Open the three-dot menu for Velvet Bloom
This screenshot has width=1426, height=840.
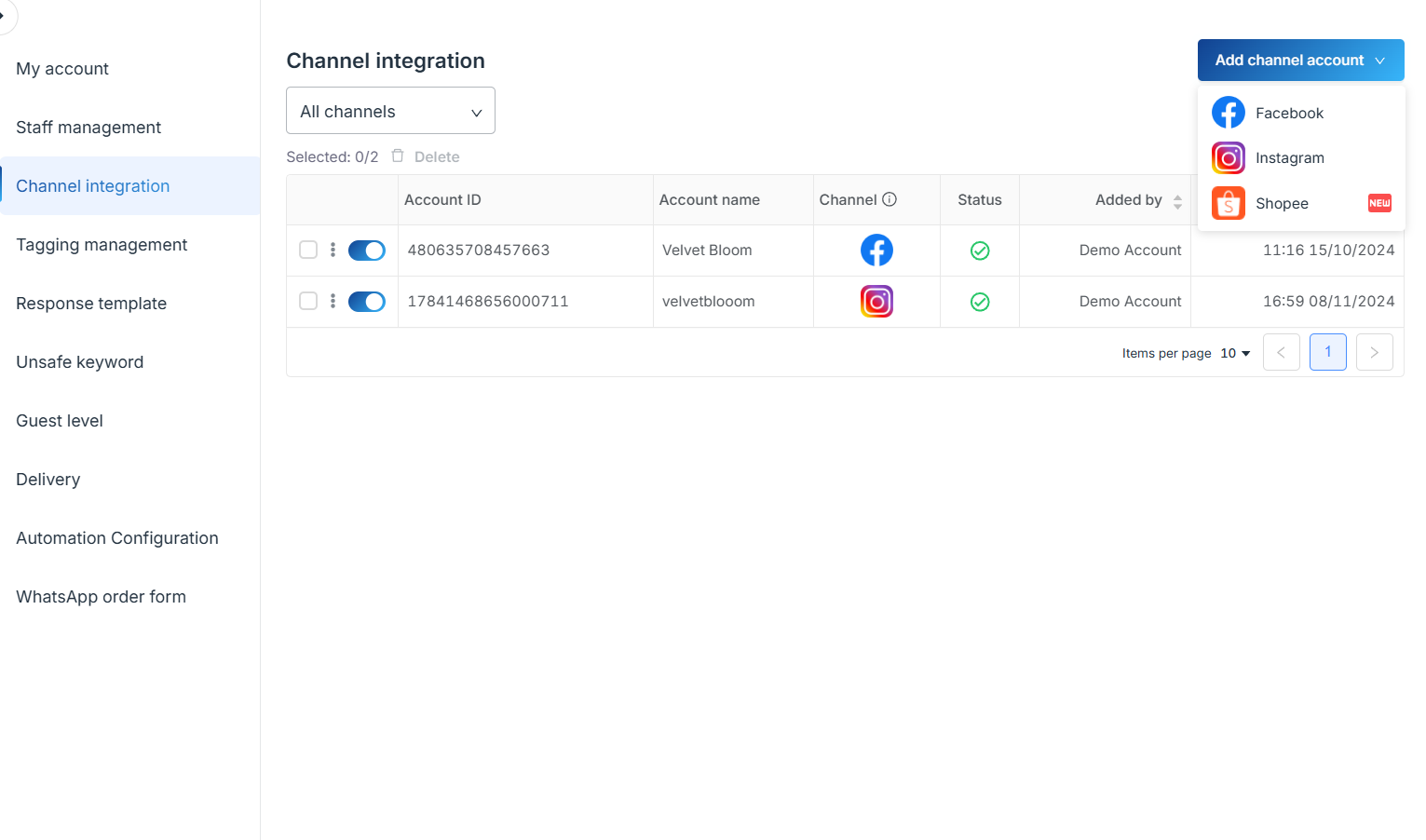(x=333, y=251)
